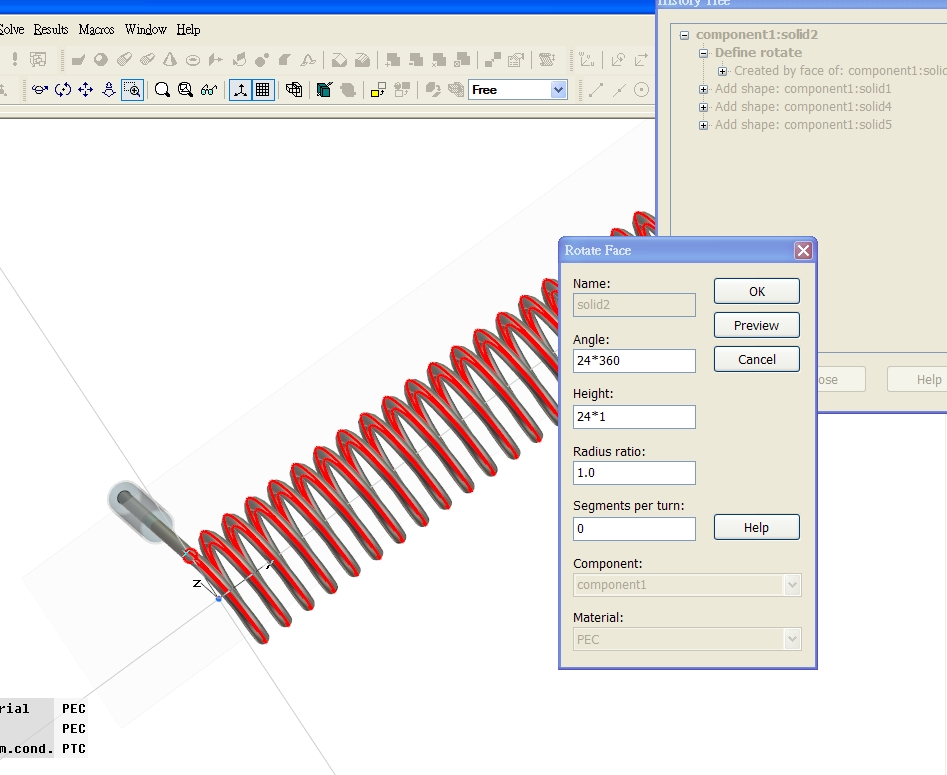Viewport: 947px width, 775px height.
Task: Open the Material dropdown in Rotate Face
Action: click(x=792, y=639)
